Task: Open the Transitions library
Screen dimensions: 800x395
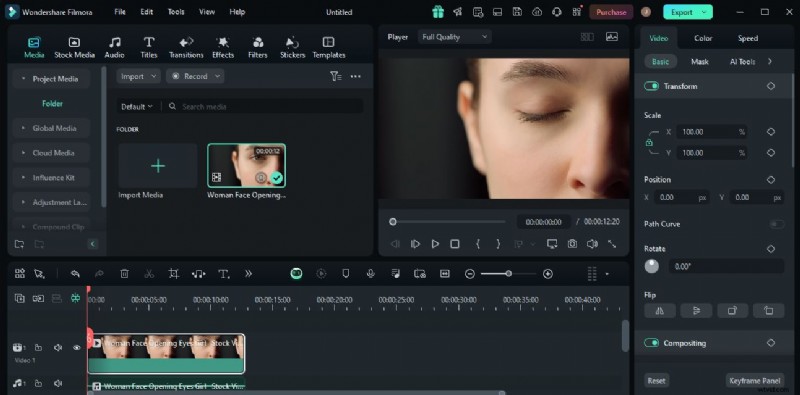Action: pos(186,47)
